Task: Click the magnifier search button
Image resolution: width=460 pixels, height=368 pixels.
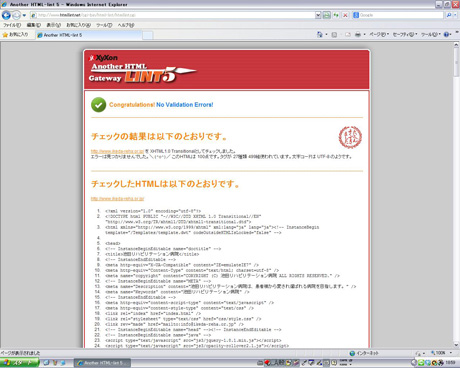Action: click(449, 15)
